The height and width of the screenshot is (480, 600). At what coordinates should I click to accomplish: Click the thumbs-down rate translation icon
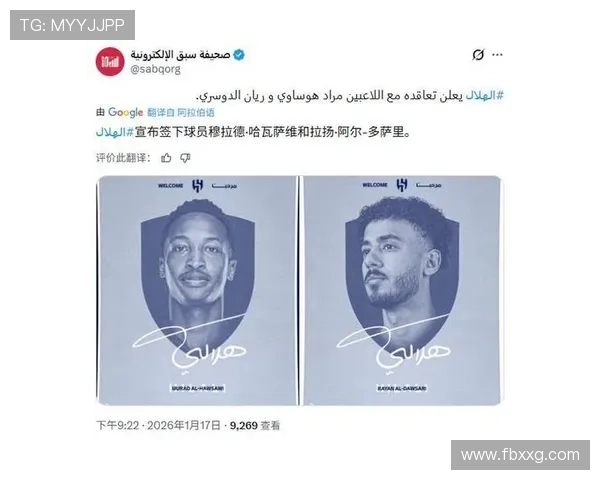coord(185,158)
